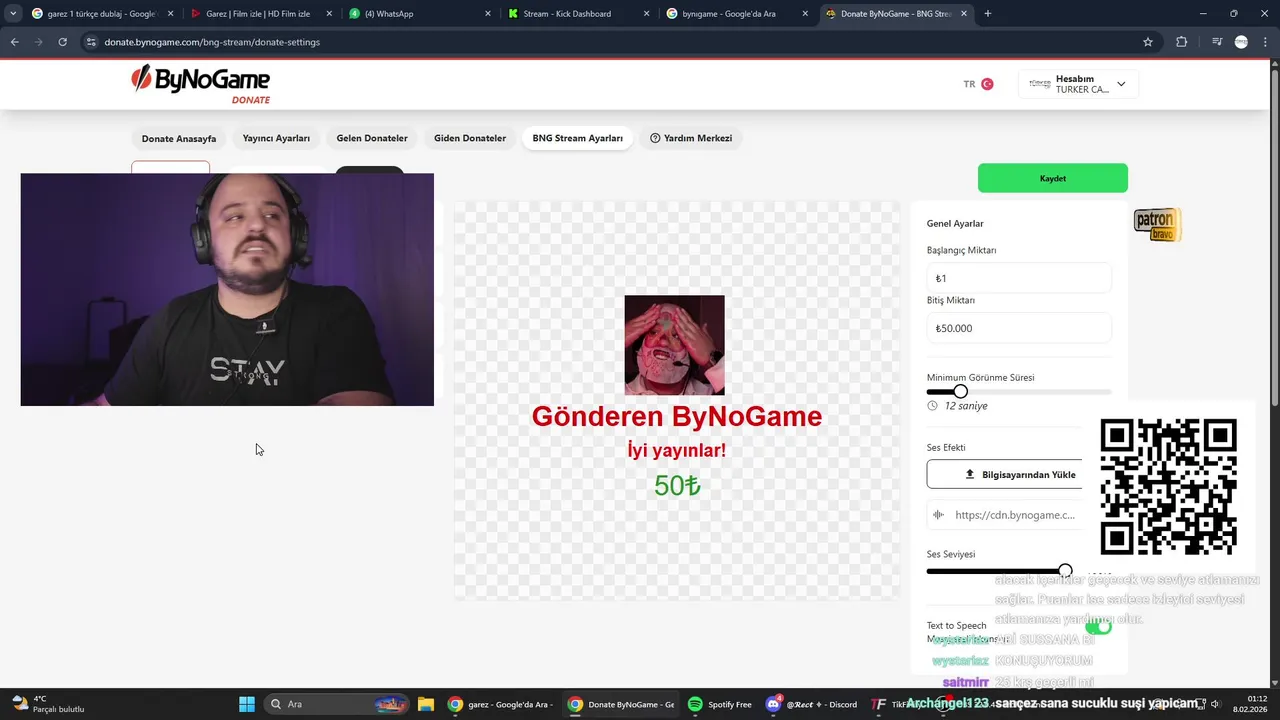The height and width of the screenshot is (720, 1280).
Task: Expand the Hesabım account dropdown
Action: tap(1078, 84)
